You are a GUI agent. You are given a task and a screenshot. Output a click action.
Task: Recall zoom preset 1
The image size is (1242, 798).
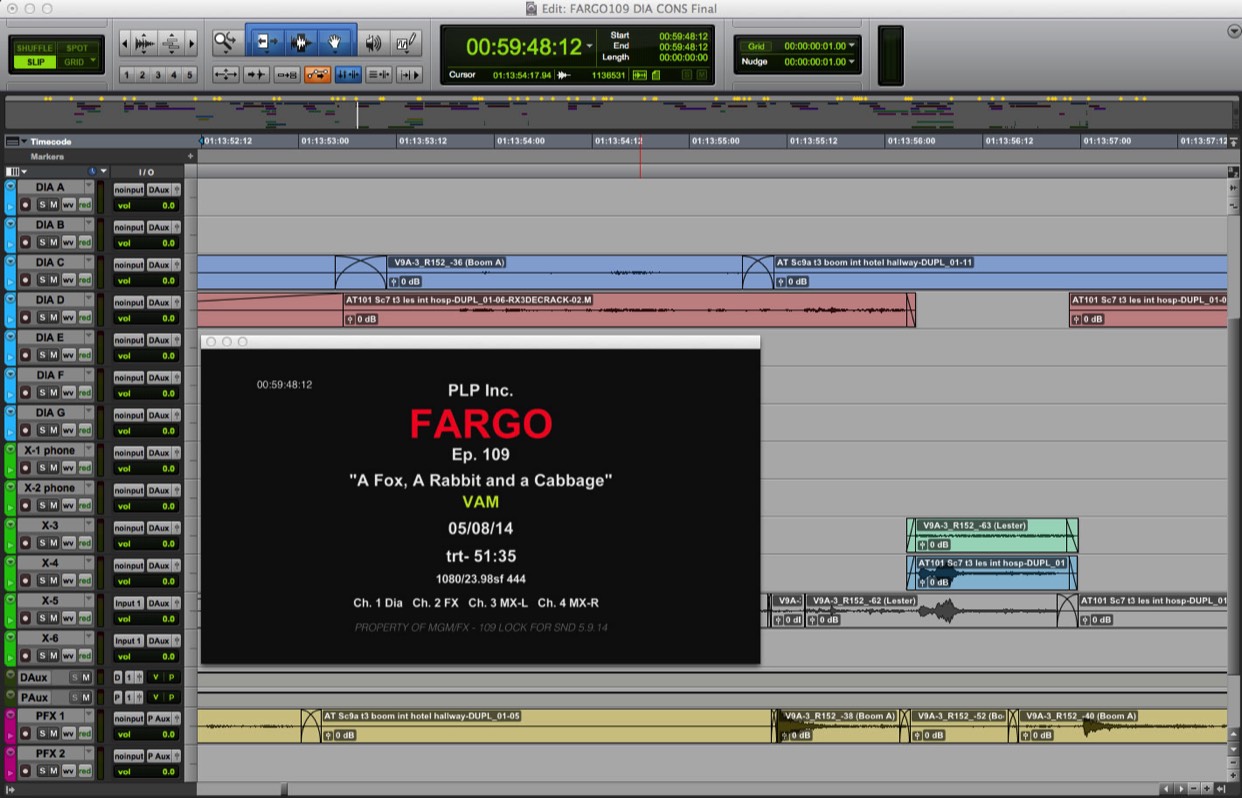(x=127, y=75)
